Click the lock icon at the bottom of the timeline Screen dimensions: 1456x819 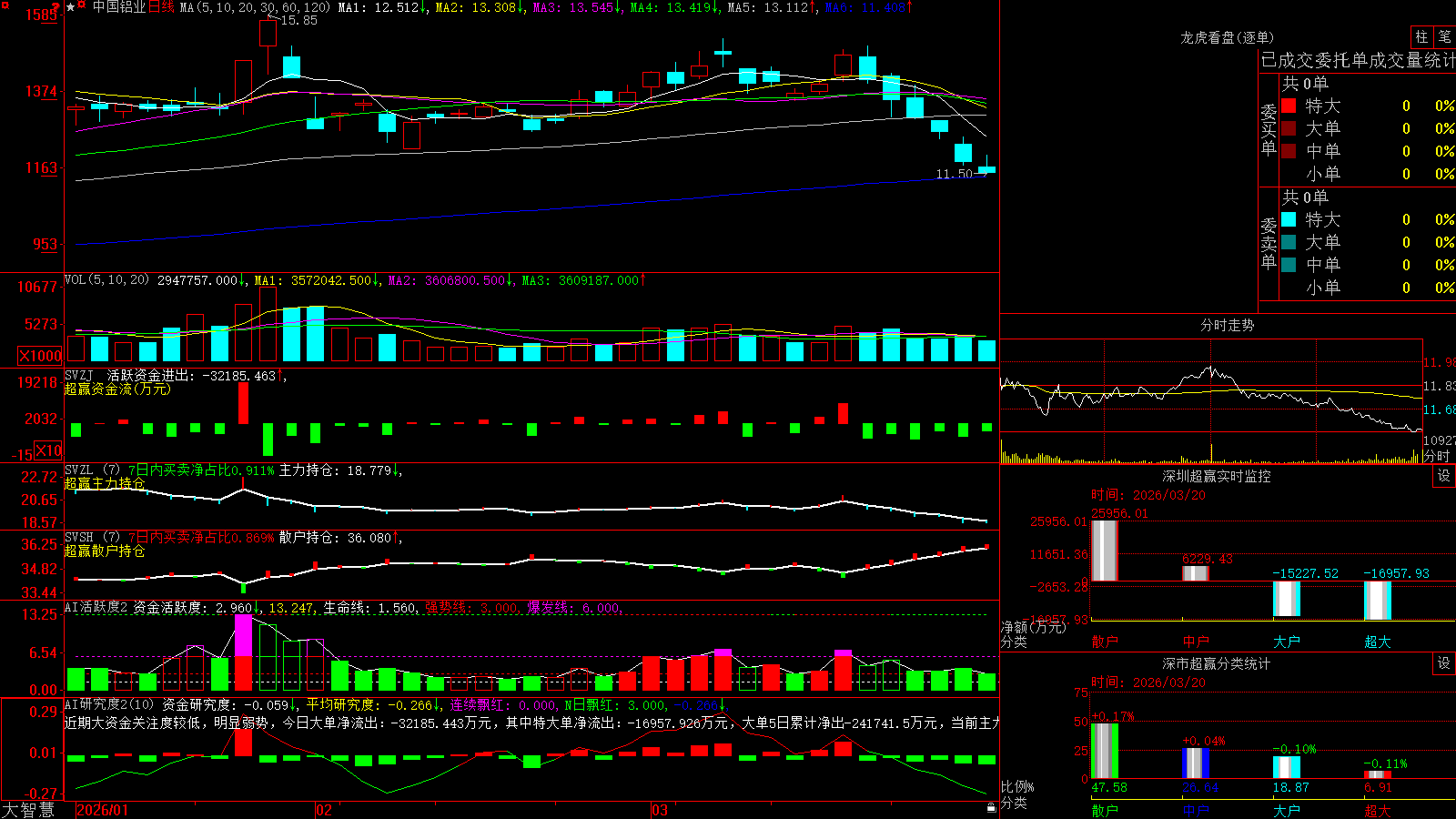[992, 808]
